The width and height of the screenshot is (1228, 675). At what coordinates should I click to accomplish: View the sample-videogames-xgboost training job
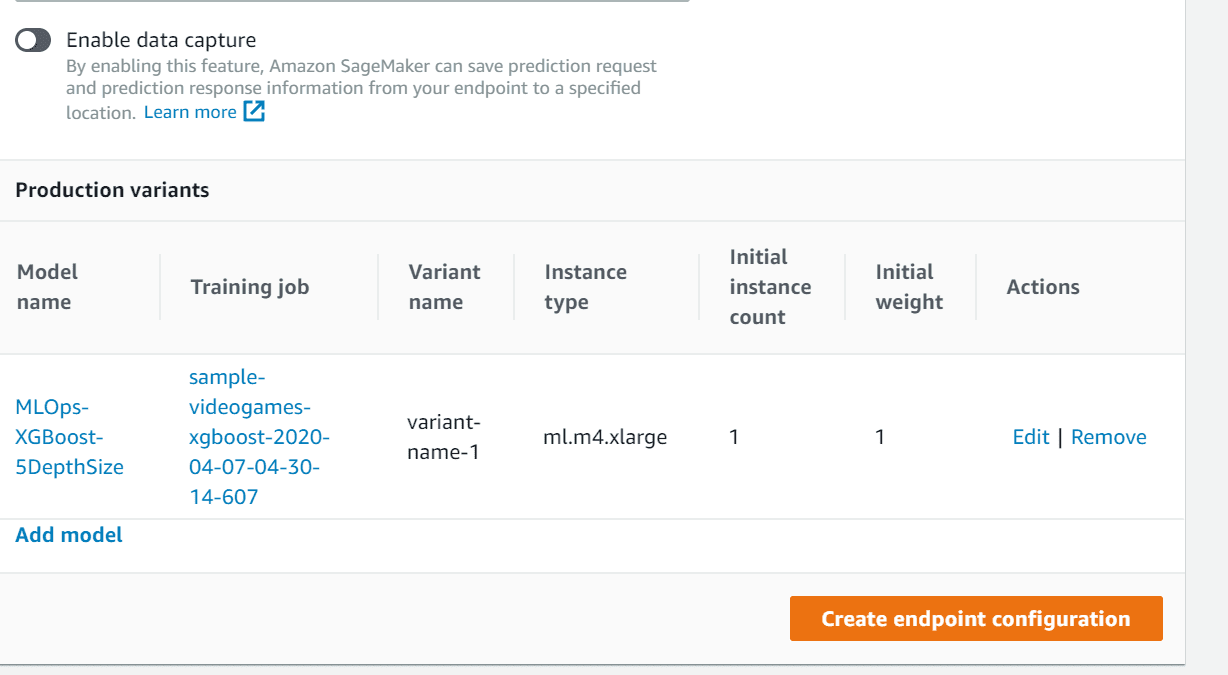pyautogui.click(x=255, y=436)
